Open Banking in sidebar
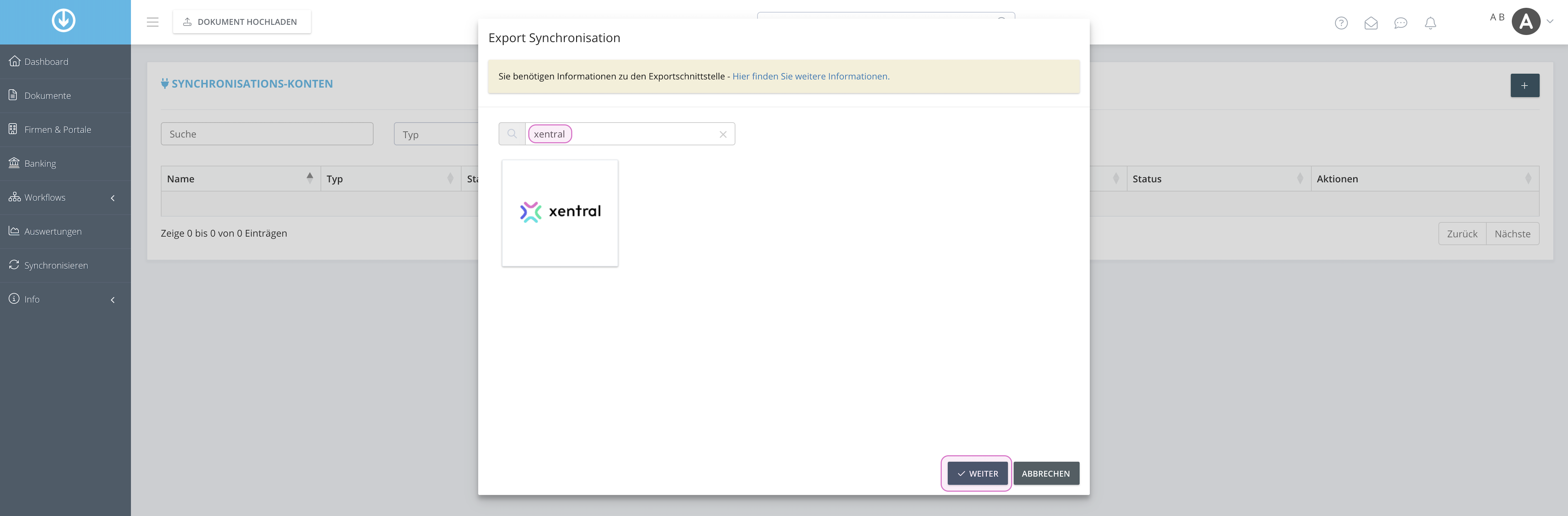Screen dimensions: 1568x516 point(65,164)
